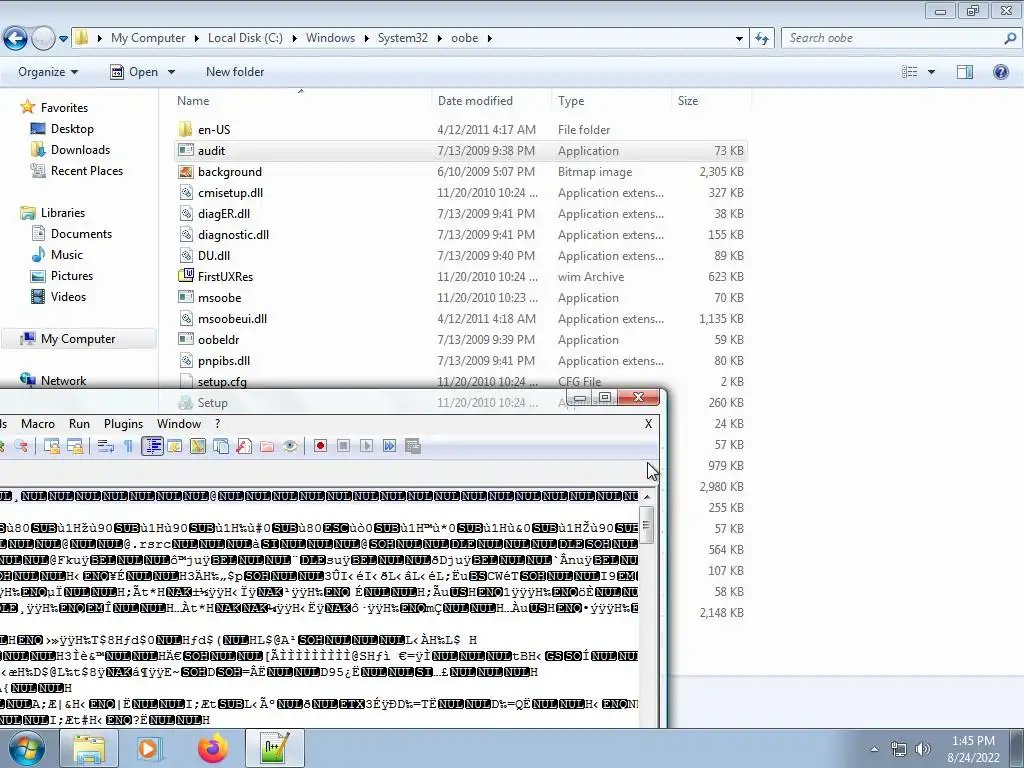The image size is (1024, 768).
Task: Open the recent pages dropdown arrow
Action: pos(63,39)
